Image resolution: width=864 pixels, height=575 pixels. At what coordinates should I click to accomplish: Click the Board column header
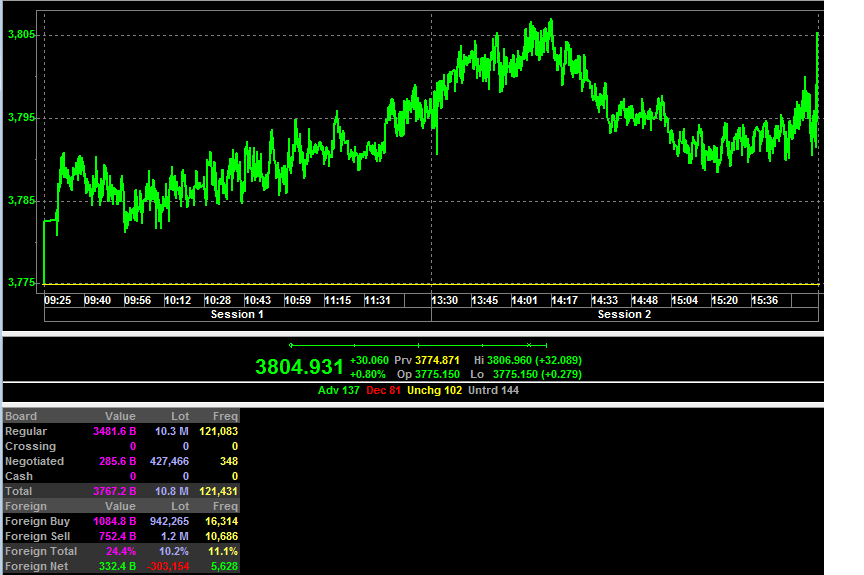[x=21, y=416]
